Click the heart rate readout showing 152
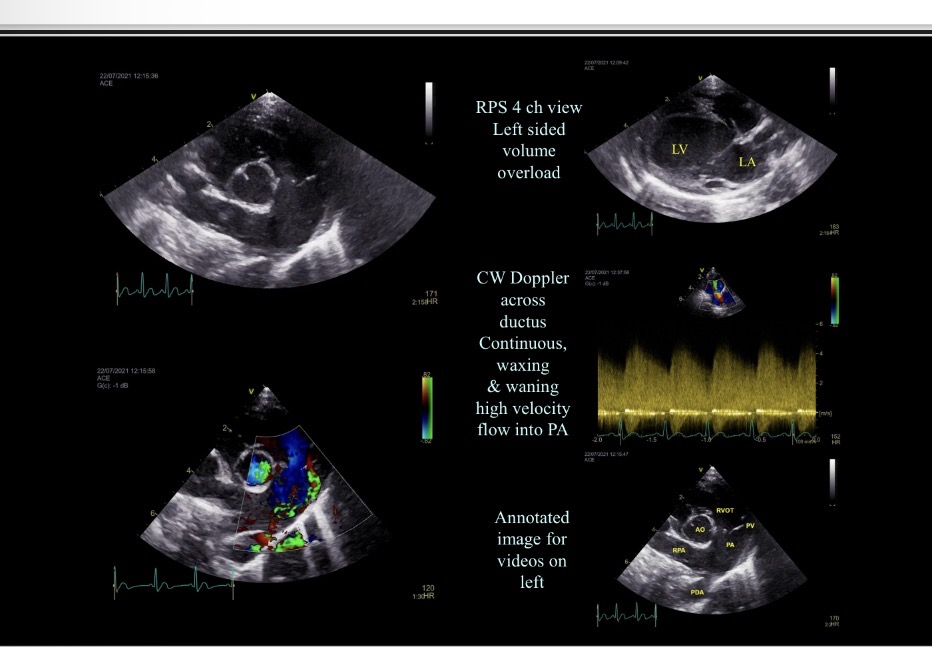932x647 pixels. [x=836, y=437]
